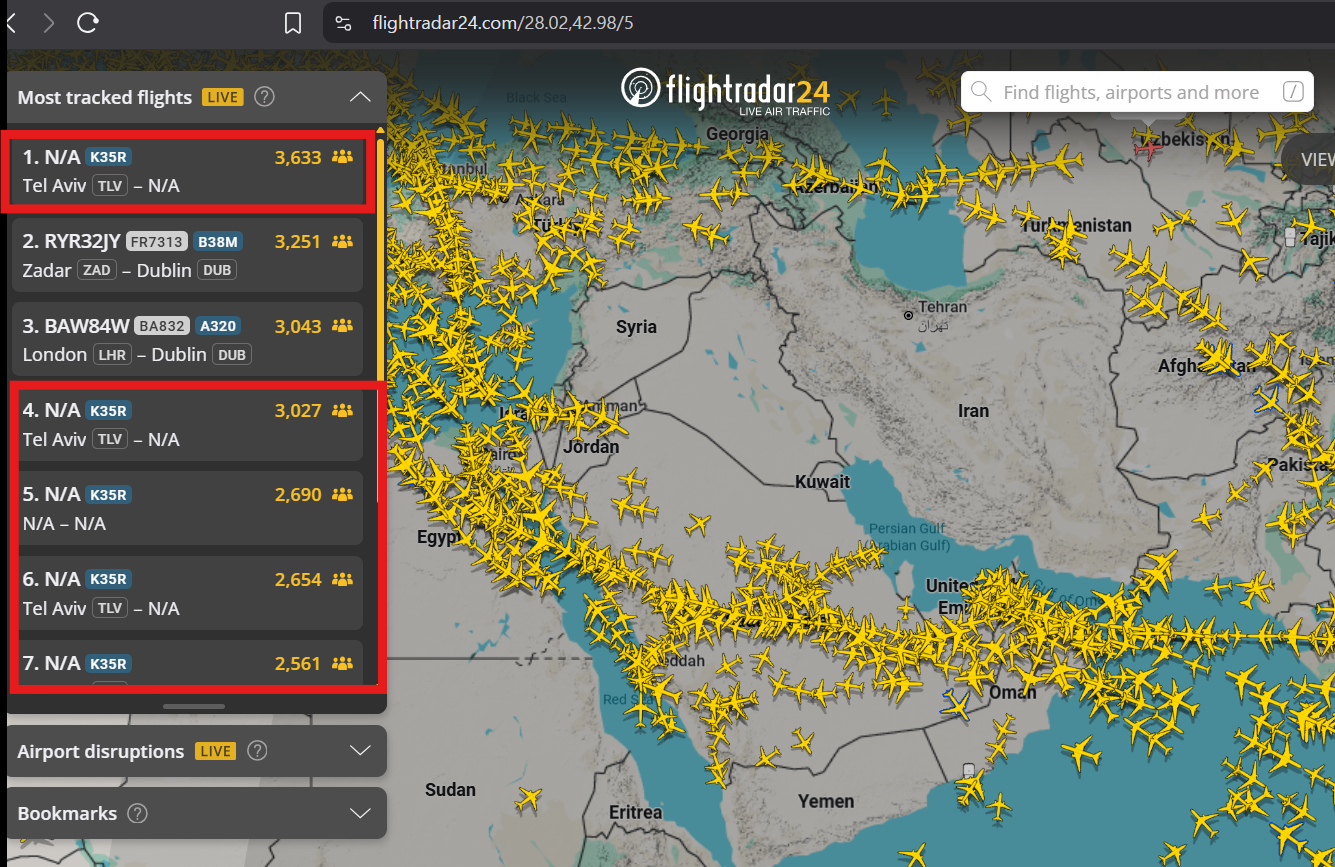
Task: Go forward in browser history
Action: coord(49,22)
